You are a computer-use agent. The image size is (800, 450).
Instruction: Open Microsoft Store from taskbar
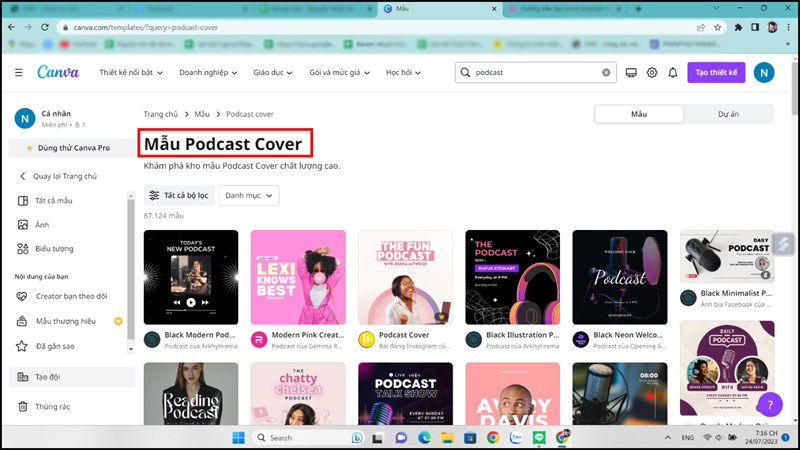pos(470,438)
